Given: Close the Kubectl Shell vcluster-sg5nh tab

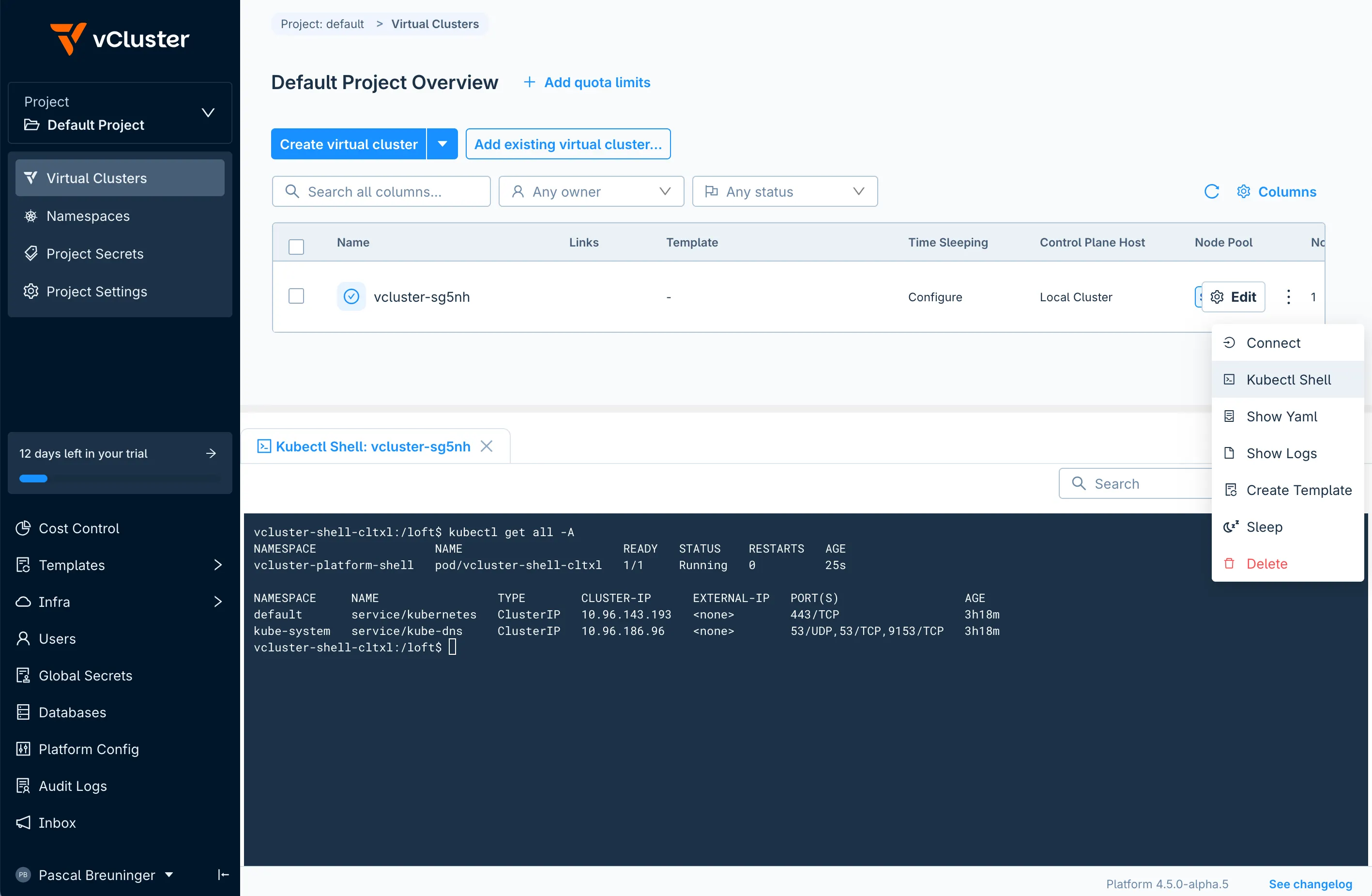Looking at the screenshot, I should (x=487, y=446).
